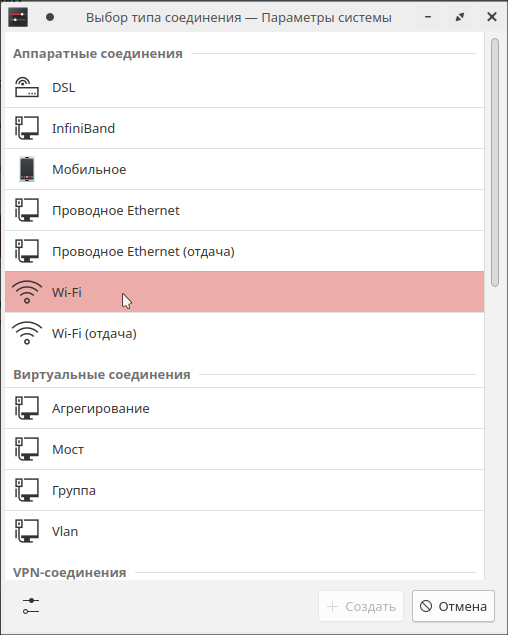Viewport: 508px width, 635px height.
Task: Select the InfiniBand list entry
Action: [x=244, y=128]
